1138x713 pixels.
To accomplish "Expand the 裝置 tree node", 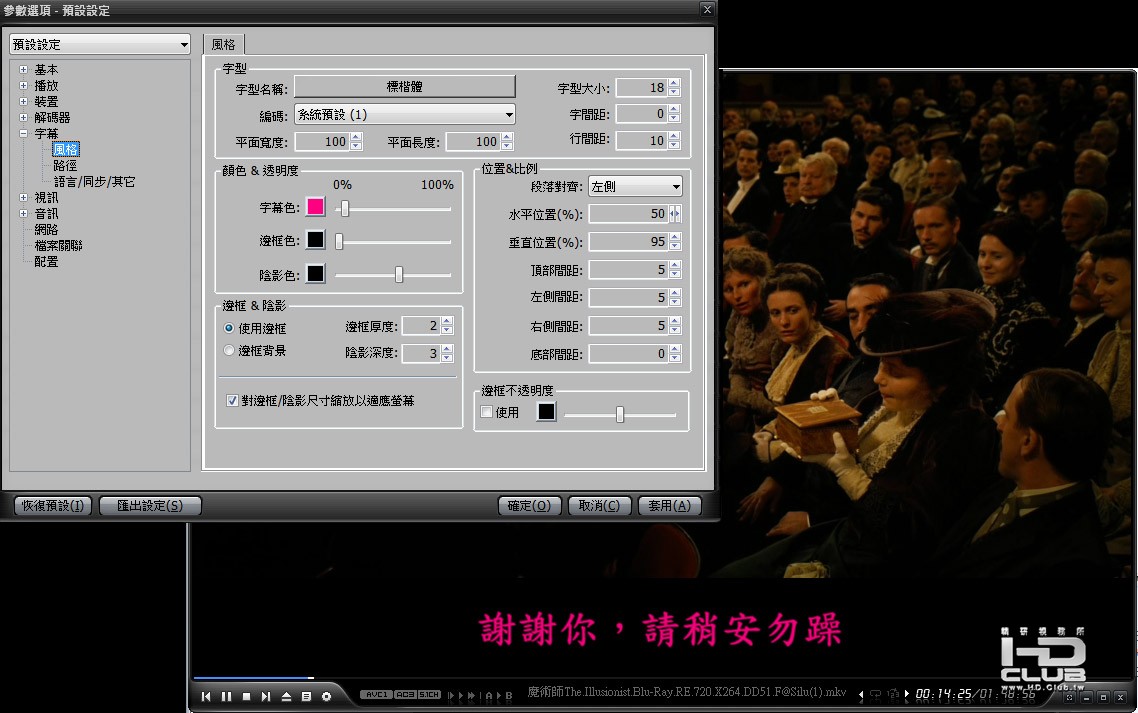I will pyautogui.click(x=23, y=102).
